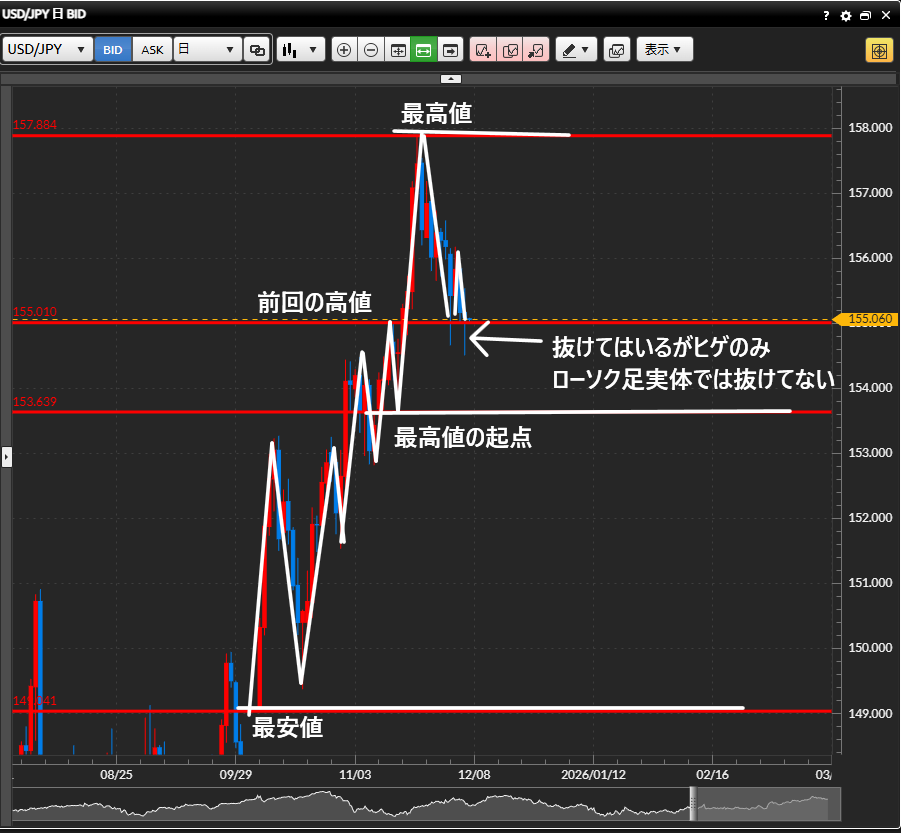
Task: Click the scroll to latest candle icon
Action: tap(450, 50)
